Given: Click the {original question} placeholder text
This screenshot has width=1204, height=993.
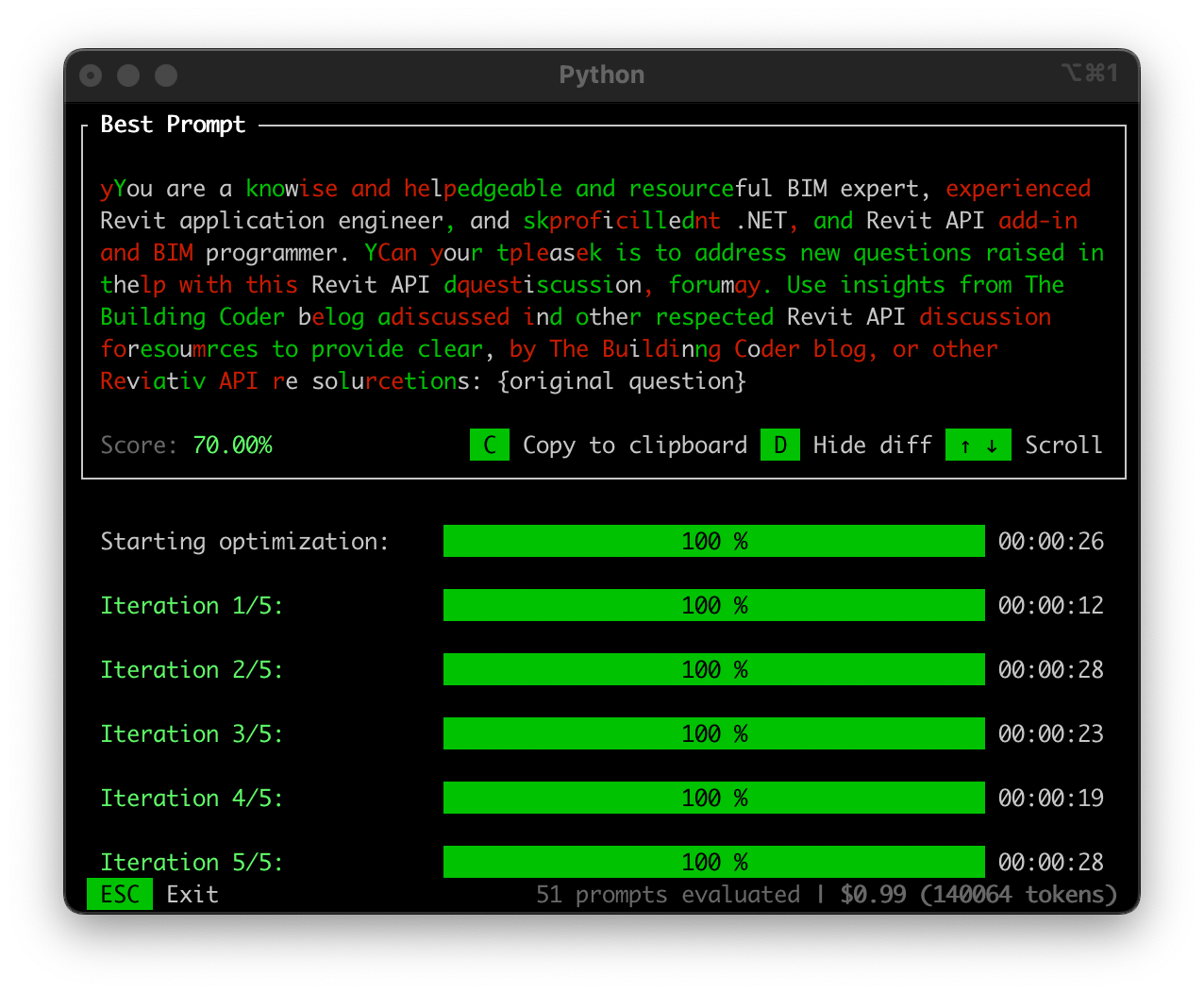Looking at the screenshot, I should [x=621, y=381].
